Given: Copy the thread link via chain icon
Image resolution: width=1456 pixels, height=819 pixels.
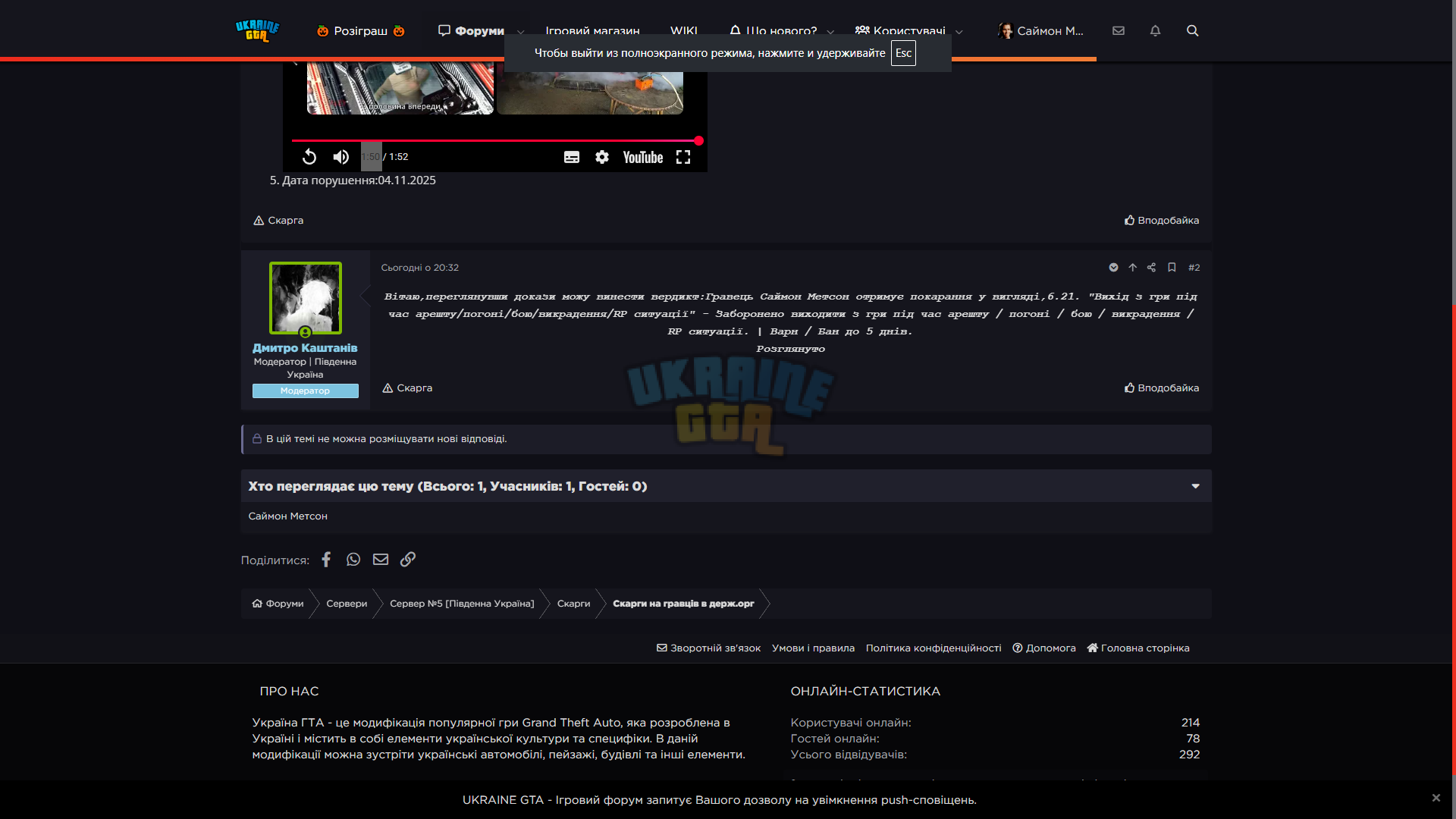Looking at the screenshot, I should pos(408,560).
